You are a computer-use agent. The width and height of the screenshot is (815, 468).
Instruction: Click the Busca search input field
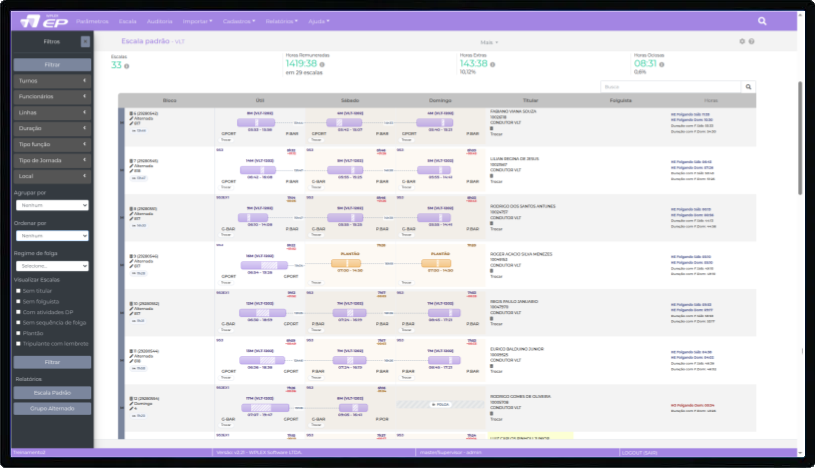(671, 87)
